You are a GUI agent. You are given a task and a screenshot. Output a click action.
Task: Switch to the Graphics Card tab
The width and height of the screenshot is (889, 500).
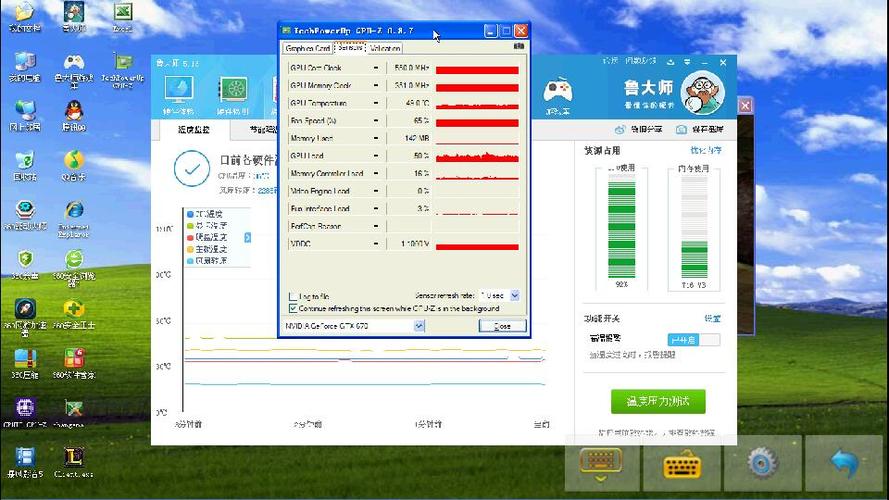(307, 49)
